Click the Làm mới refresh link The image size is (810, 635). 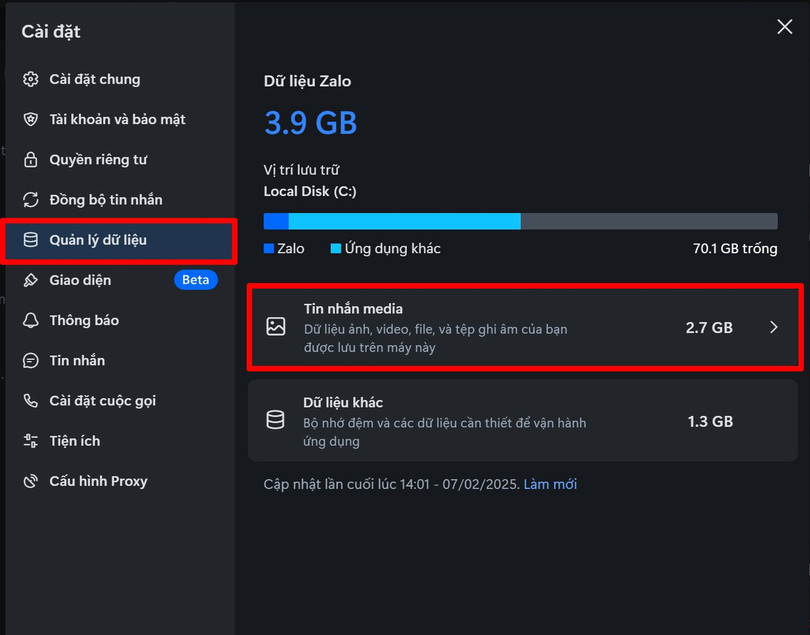tap(550, 484)
